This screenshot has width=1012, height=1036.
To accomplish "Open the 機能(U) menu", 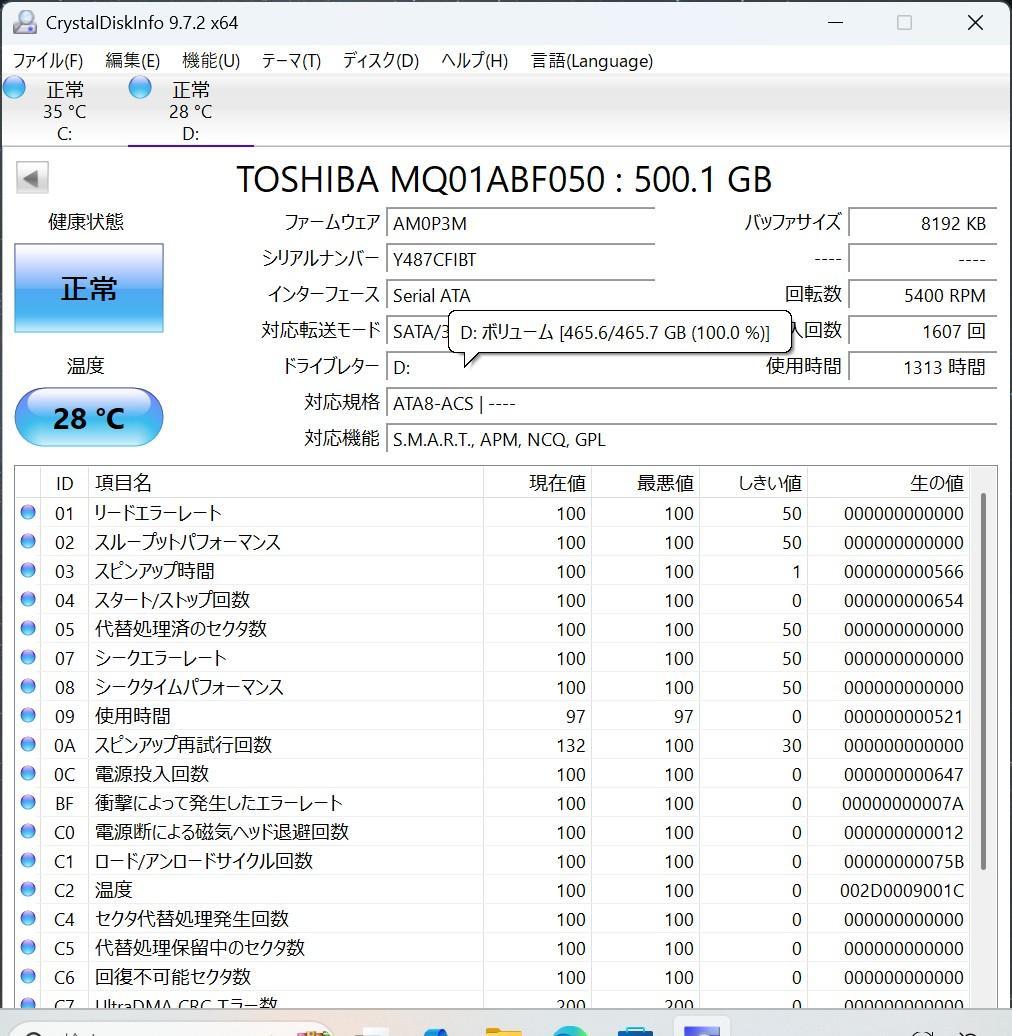I will (x=211, y=61).
